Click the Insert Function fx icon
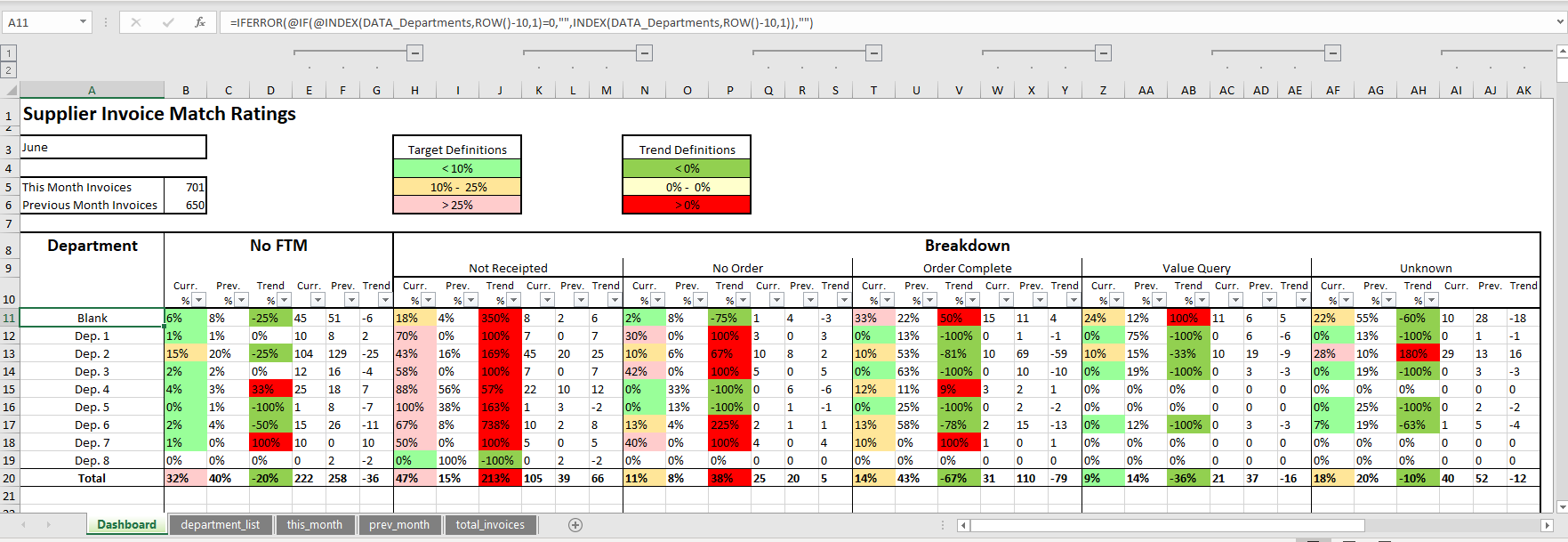 [x=200, y=22]
